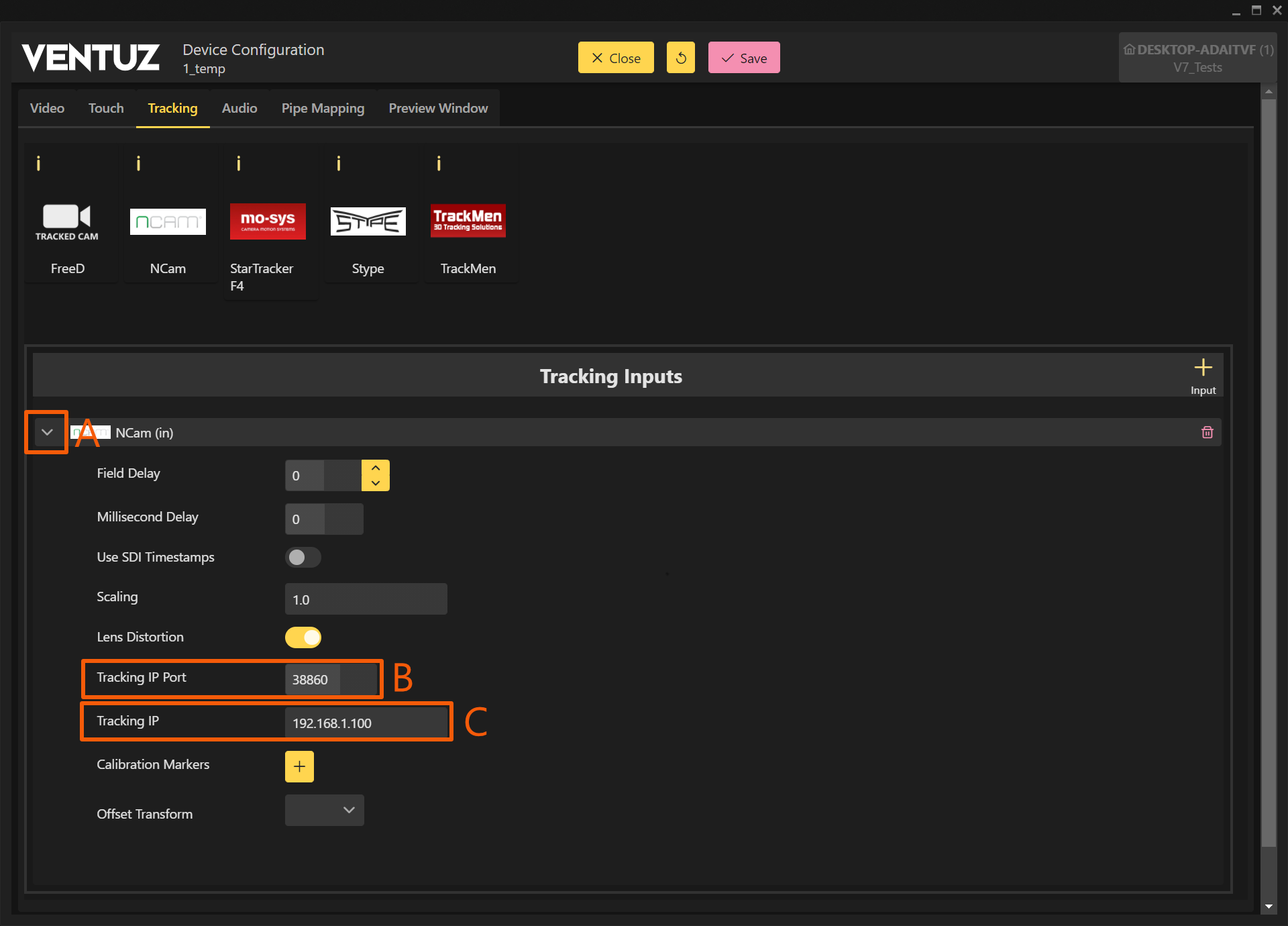Show info for the FreeD device
This screenshot has width=1288, height=926.
coord(38,163)
